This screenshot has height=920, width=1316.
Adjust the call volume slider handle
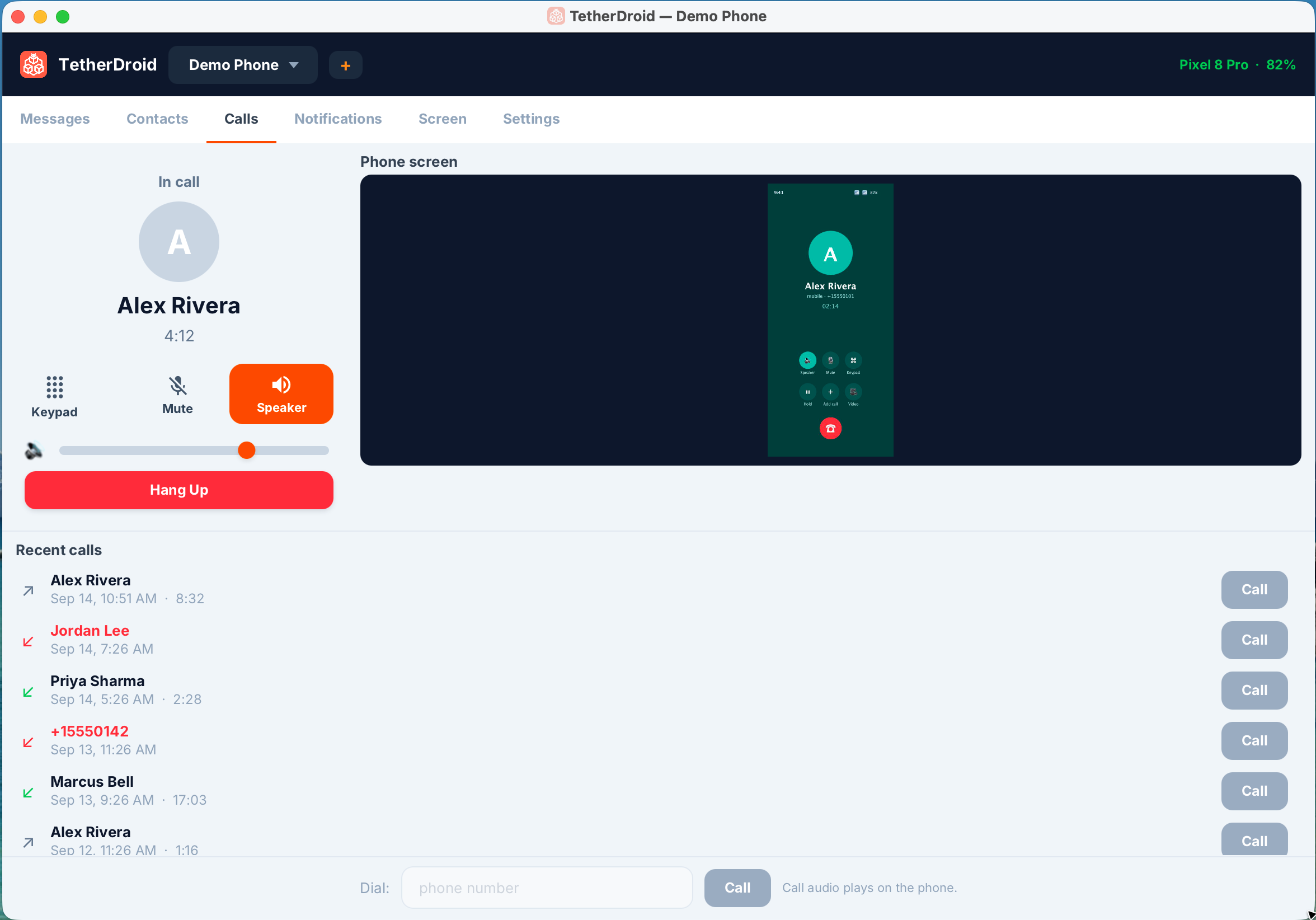click(246, 450)
